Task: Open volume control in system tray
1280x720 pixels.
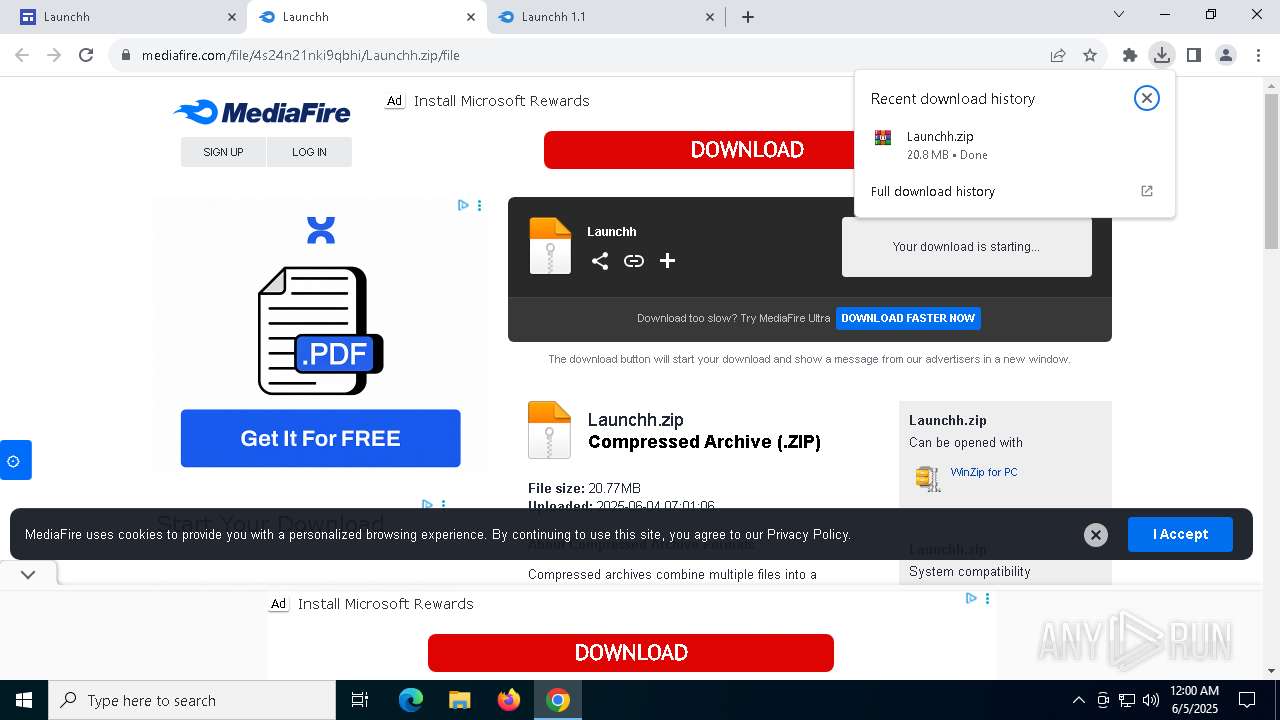Action: coord(1151,700)
